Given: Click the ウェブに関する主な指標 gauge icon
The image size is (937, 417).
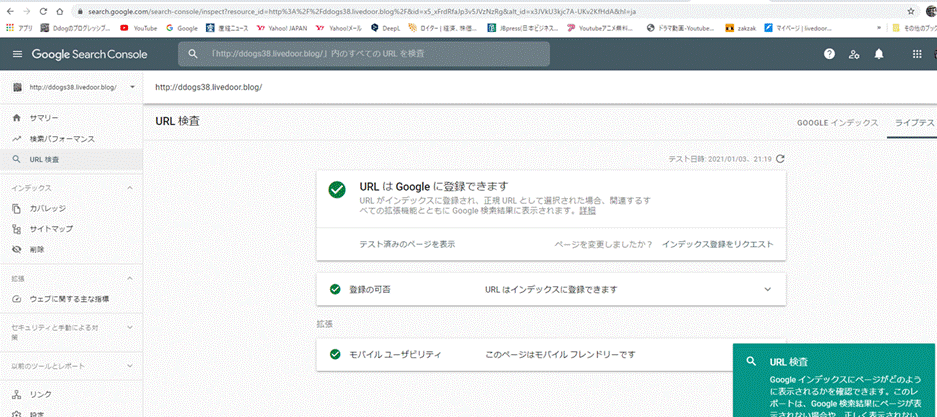Looking at the screenshot, I should click(17, 299).
